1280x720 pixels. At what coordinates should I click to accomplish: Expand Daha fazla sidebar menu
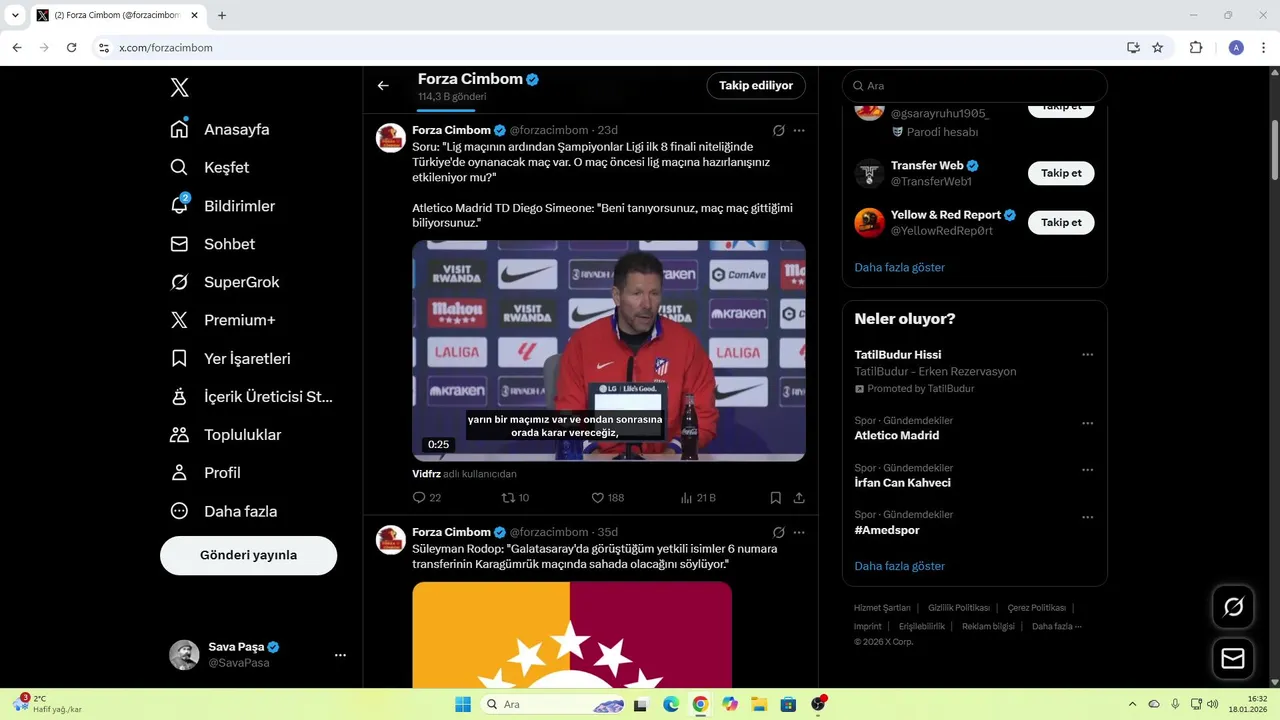coord(224,511)
